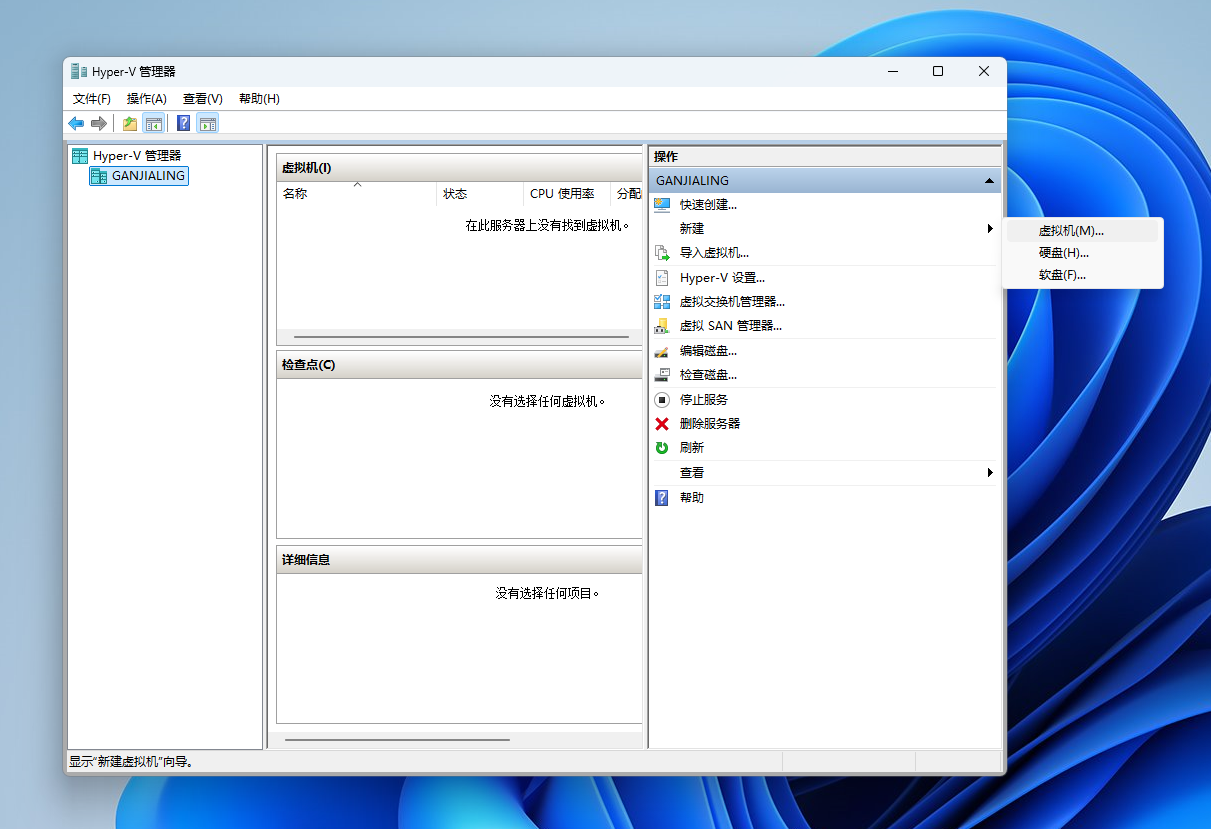Click the 虚拟机(I) section header
The image size is (1211, 829).
460,168
